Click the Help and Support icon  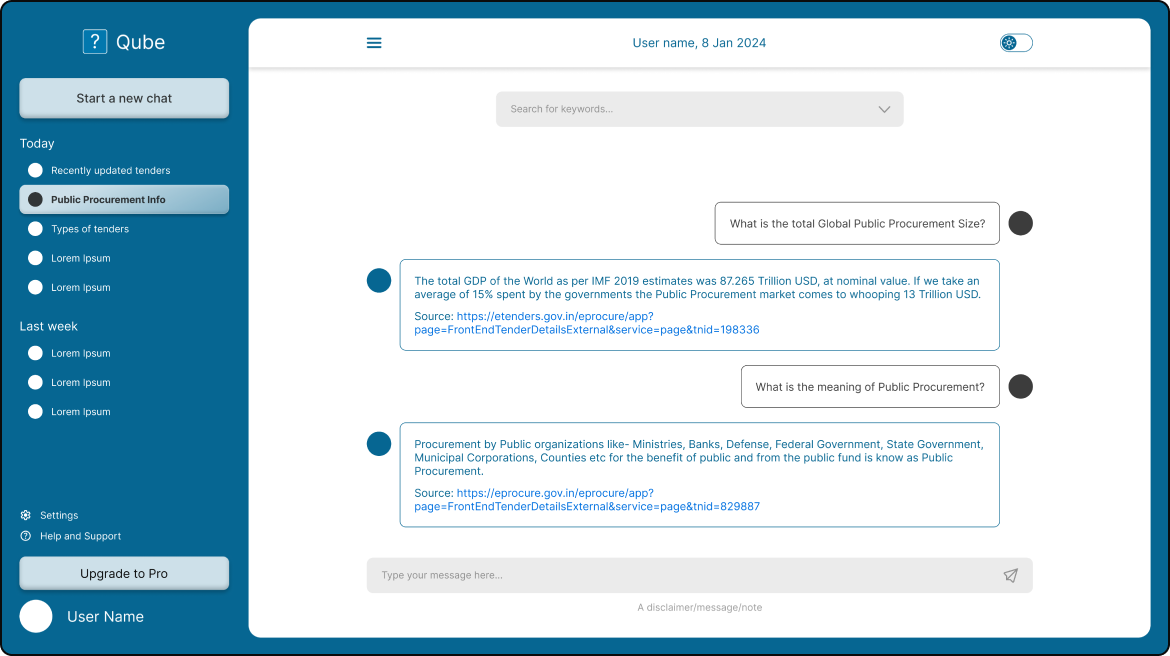(x=26, y=536)
